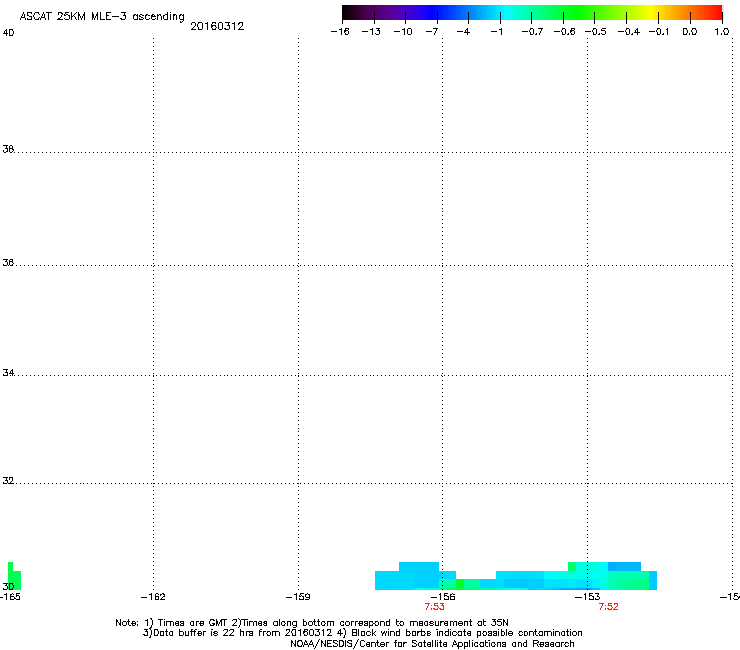Click the date label 20160312
This screenshot has width=740, height=650.
coord(217,26)
